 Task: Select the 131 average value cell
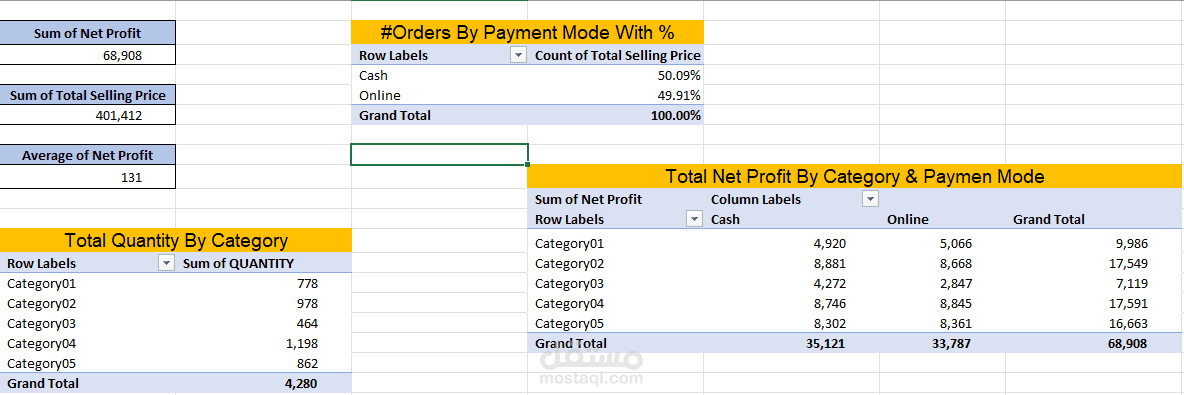click(x=88, y=177)
